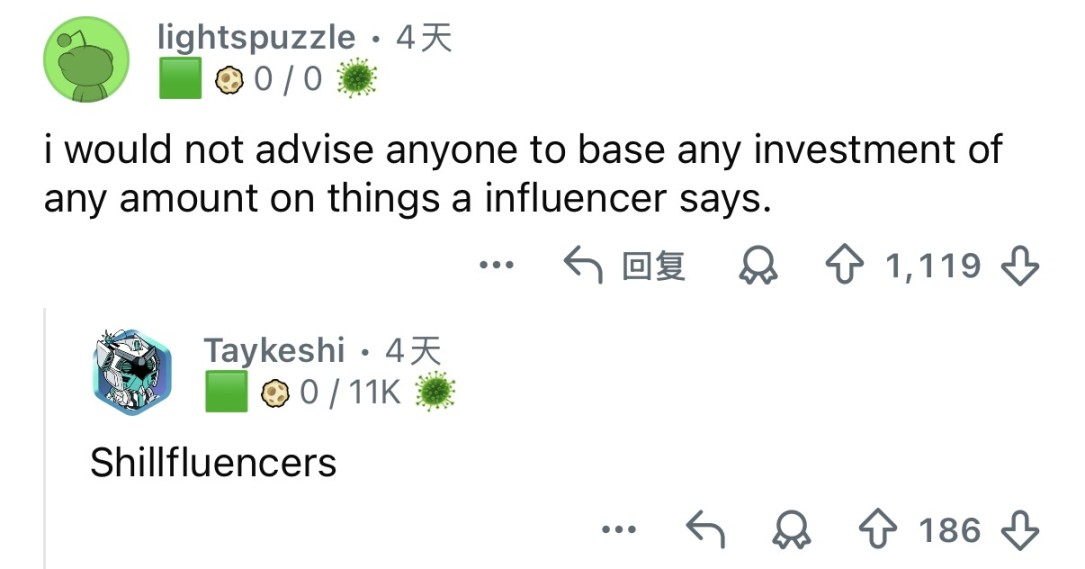The width and height of the screenshot is (1085, 569).
Task: Upvote Taykeshi's Shillfluencers reply
Action: pyautogui.click(x=881, y=529)
